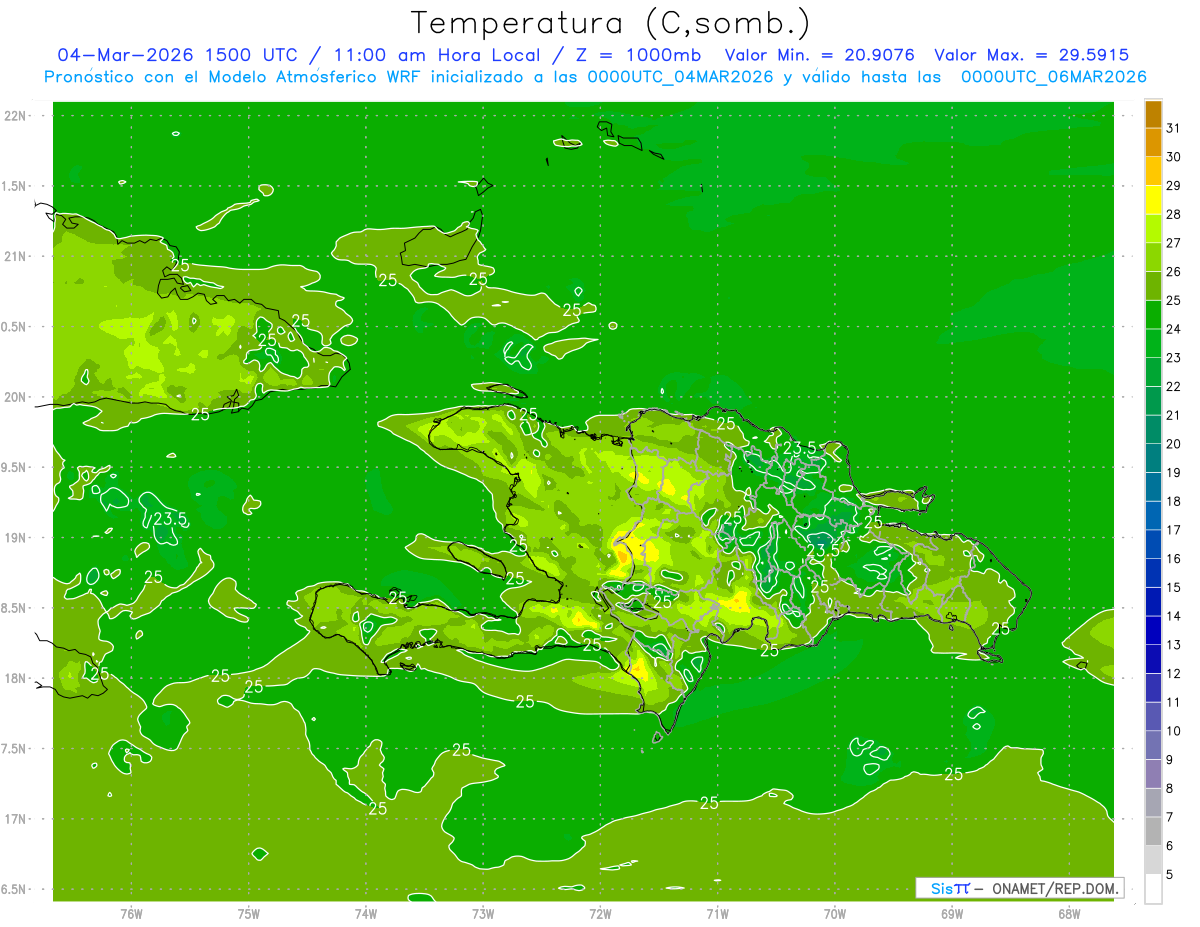Pick the colorbar swatch between 30 and 31
1200x927 pixels.
click(x=1153, y=143)
